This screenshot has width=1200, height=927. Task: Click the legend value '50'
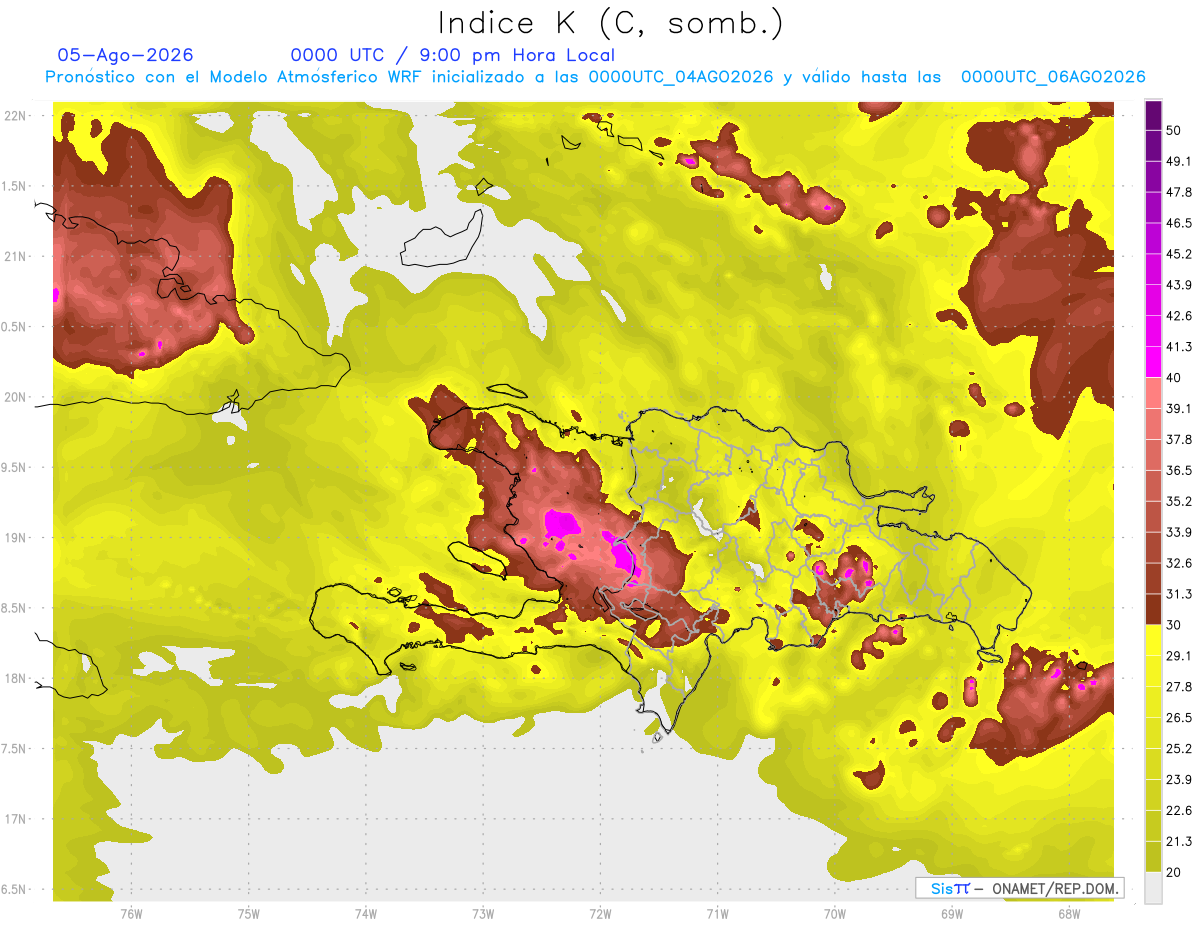click(x=1175, y=130)
